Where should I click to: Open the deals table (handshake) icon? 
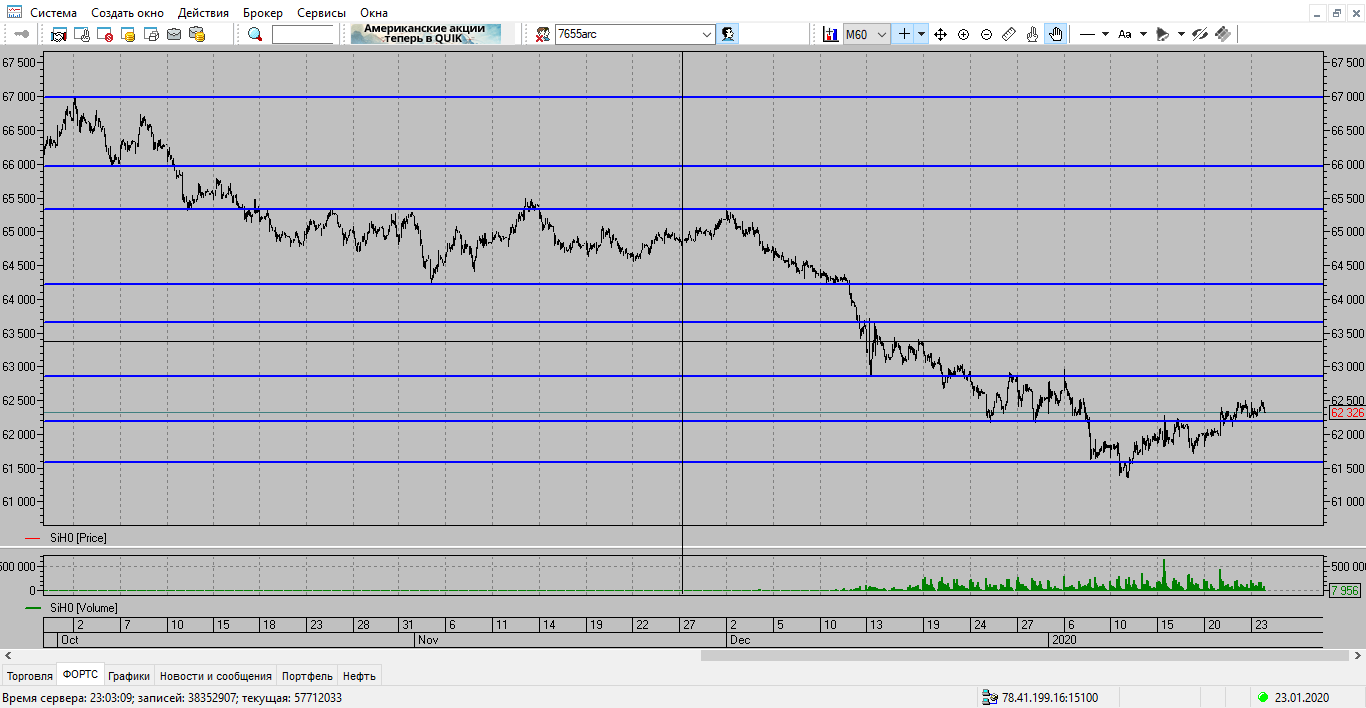[x=59, y=34]
